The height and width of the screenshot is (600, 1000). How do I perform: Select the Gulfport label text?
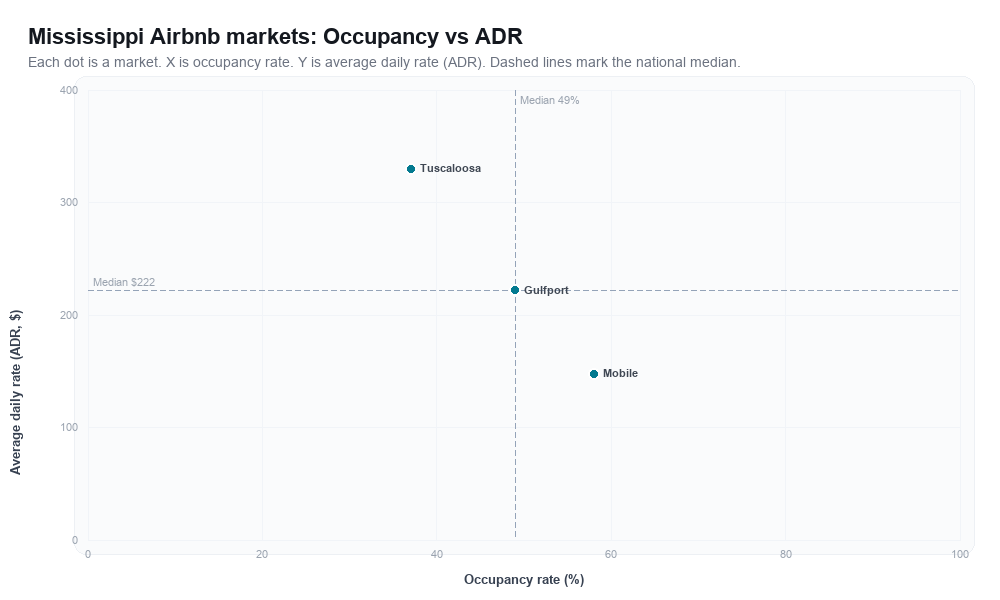pyautogui.click(x=546, y=290)
